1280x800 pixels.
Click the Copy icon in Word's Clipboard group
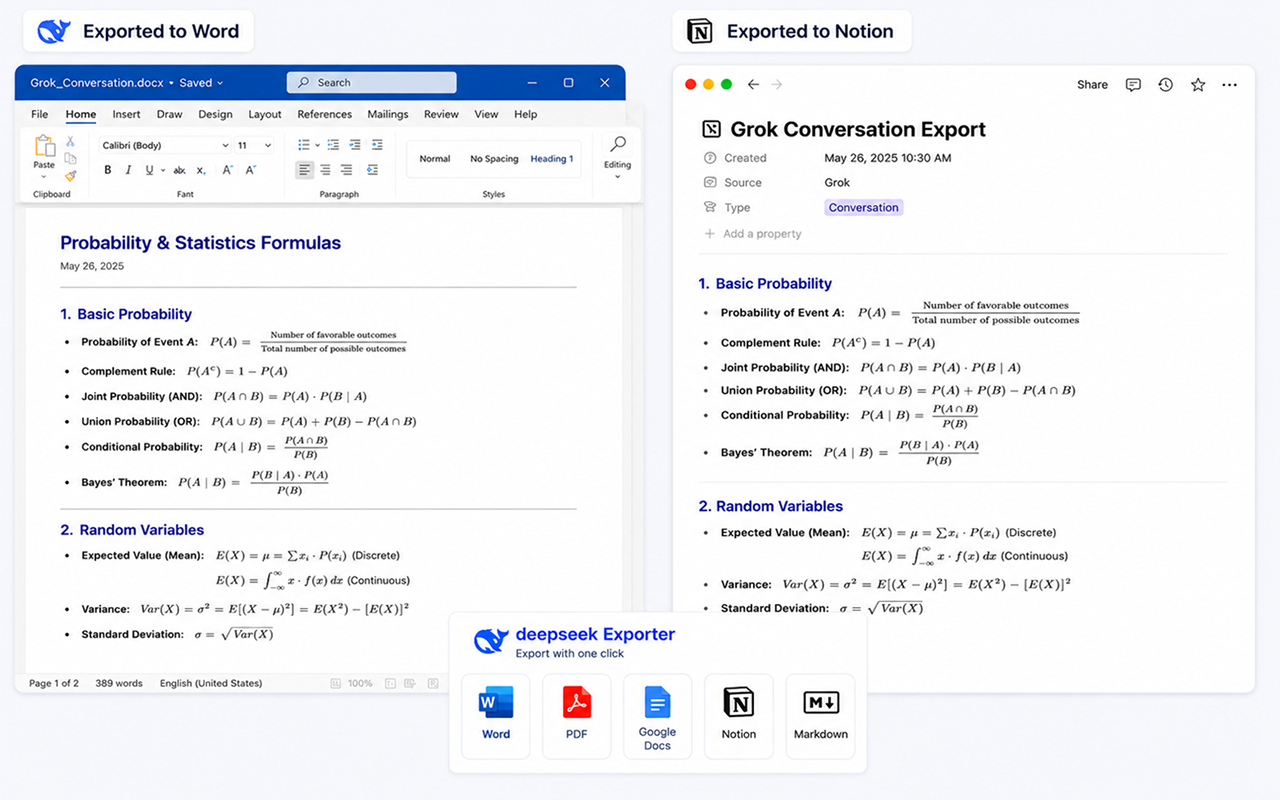(70, 158)
